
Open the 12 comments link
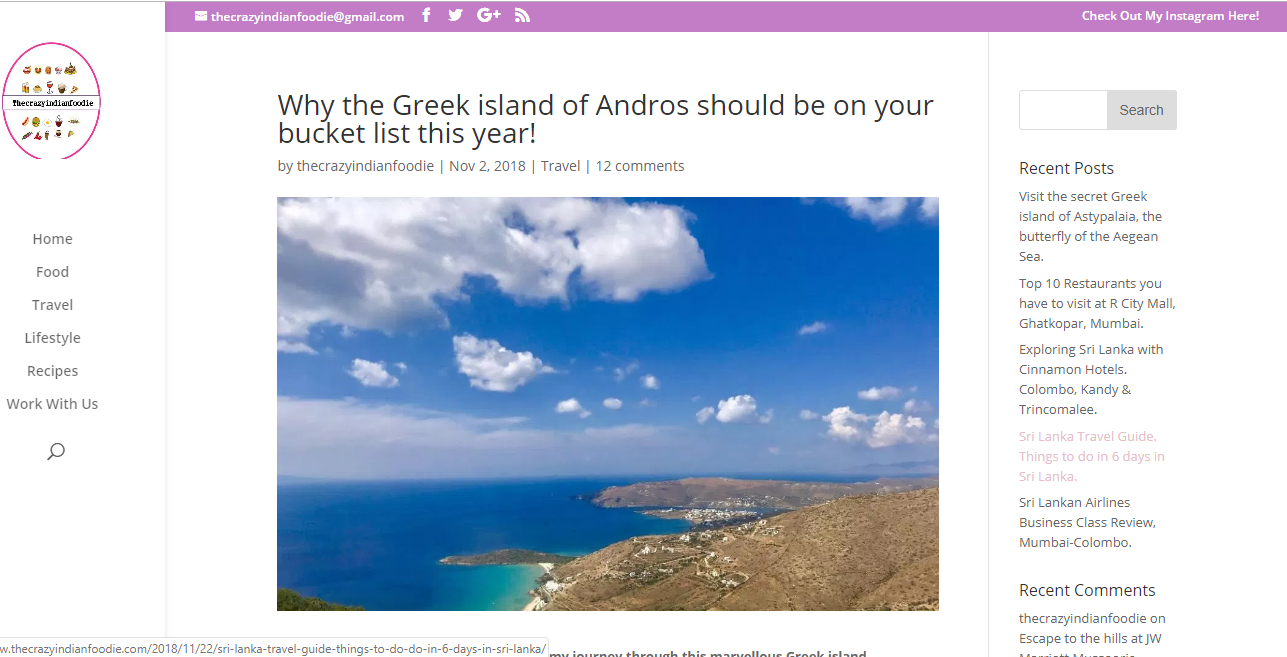pos(640,166)
